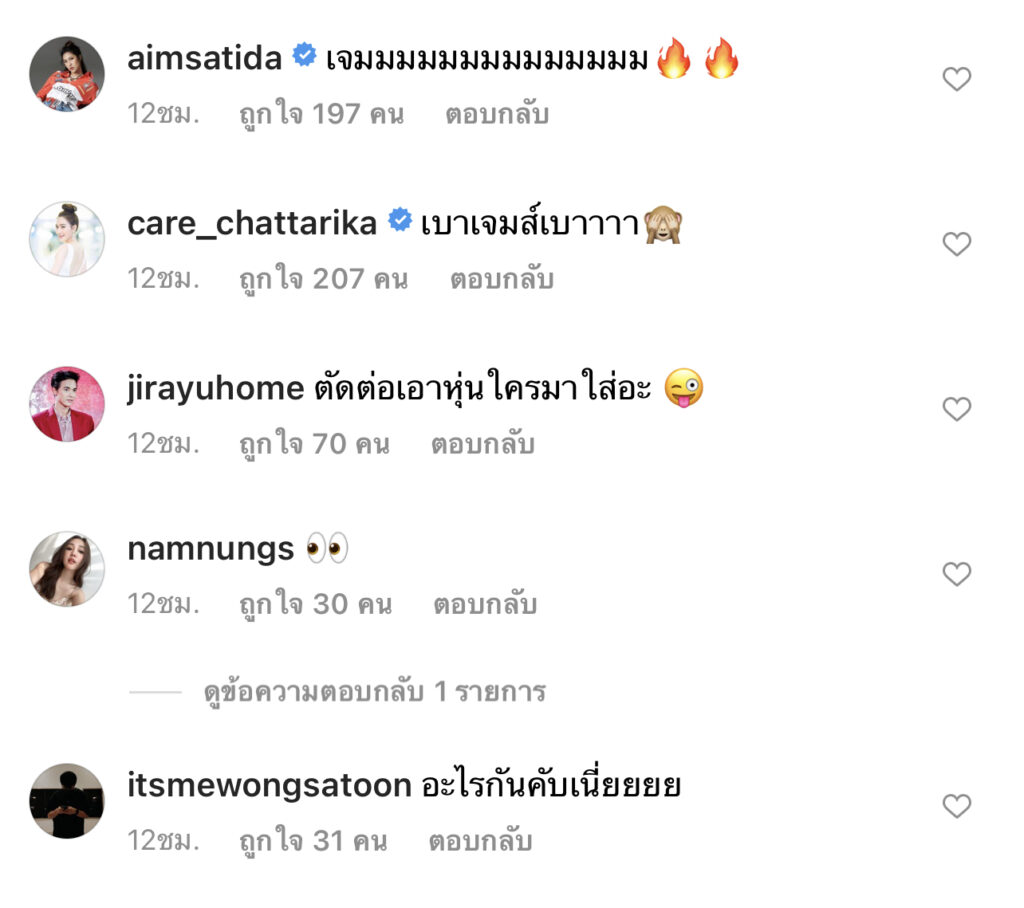Open aimsatida's profile picture
The width and height of the screenshot is (1024, 908).
pyautogui.click(x=67, y=74)
